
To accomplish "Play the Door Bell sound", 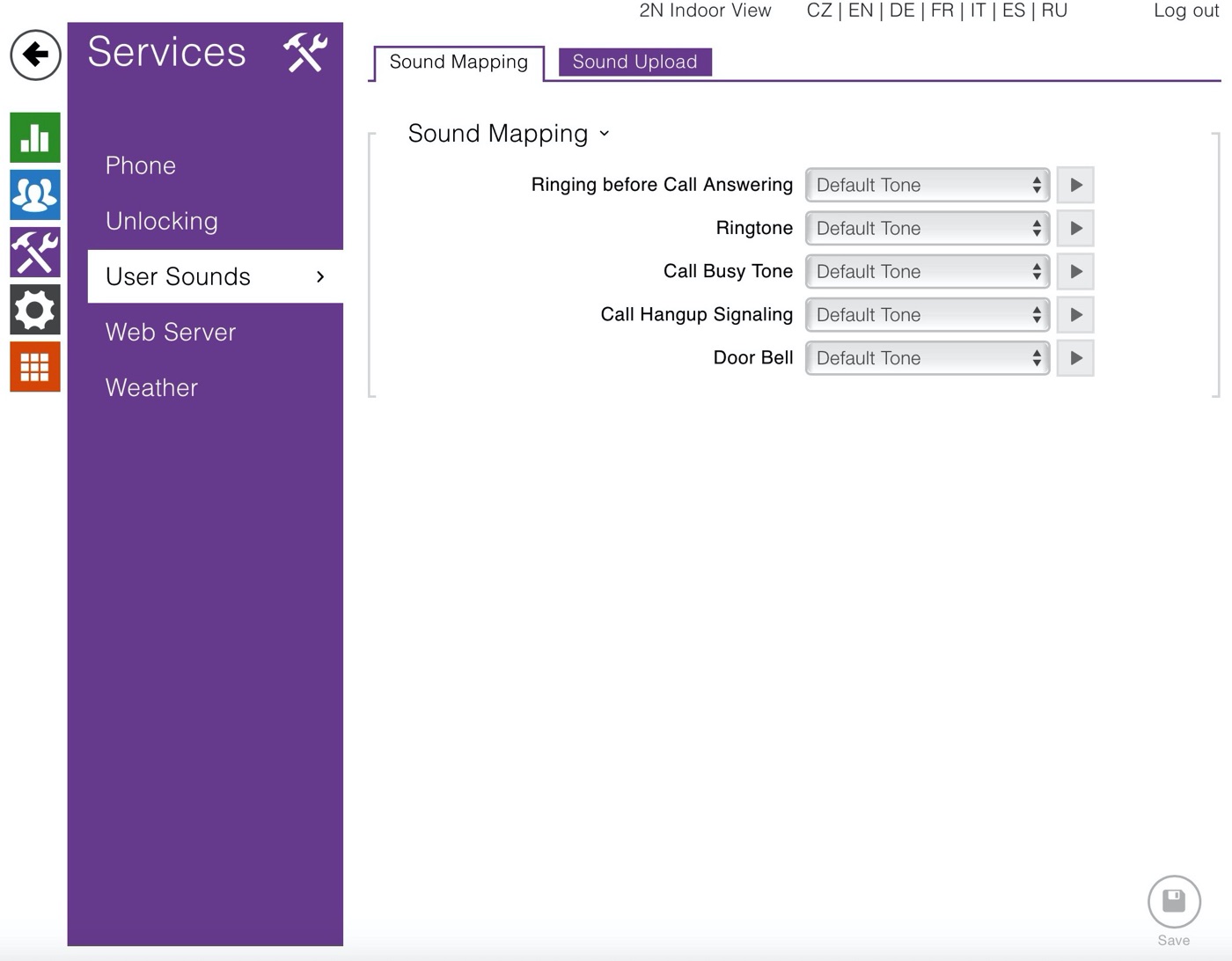I will (x=1075, y=358).
